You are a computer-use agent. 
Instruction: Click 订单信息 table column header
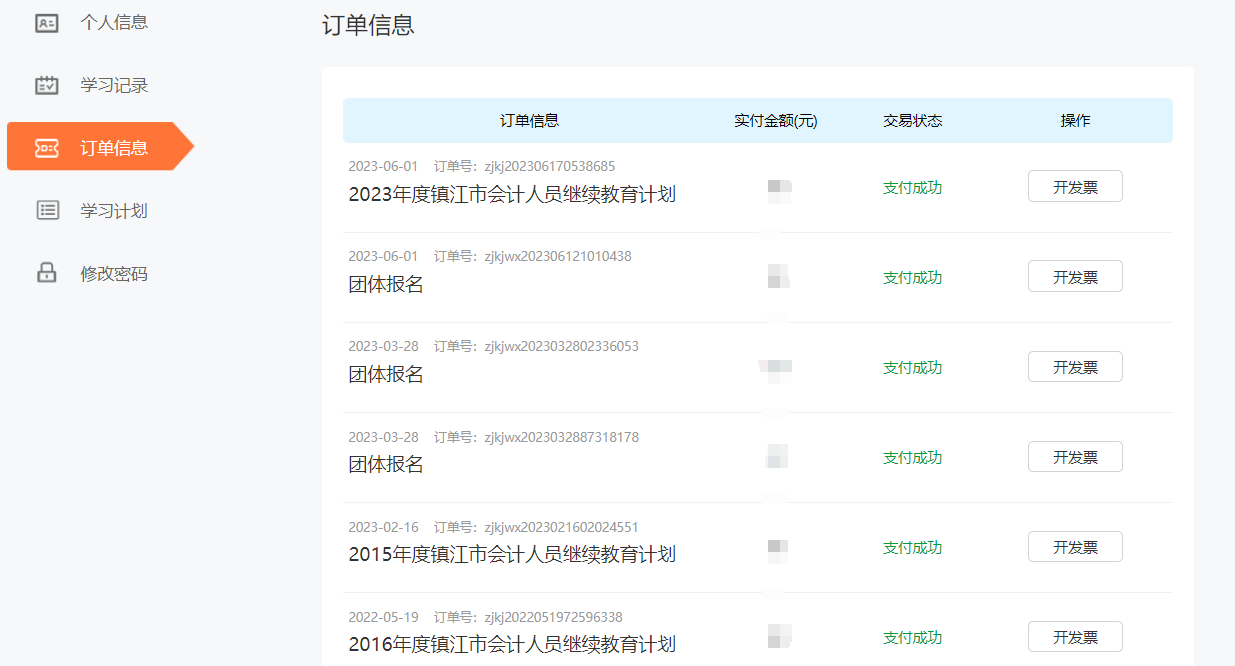[529, 120]
